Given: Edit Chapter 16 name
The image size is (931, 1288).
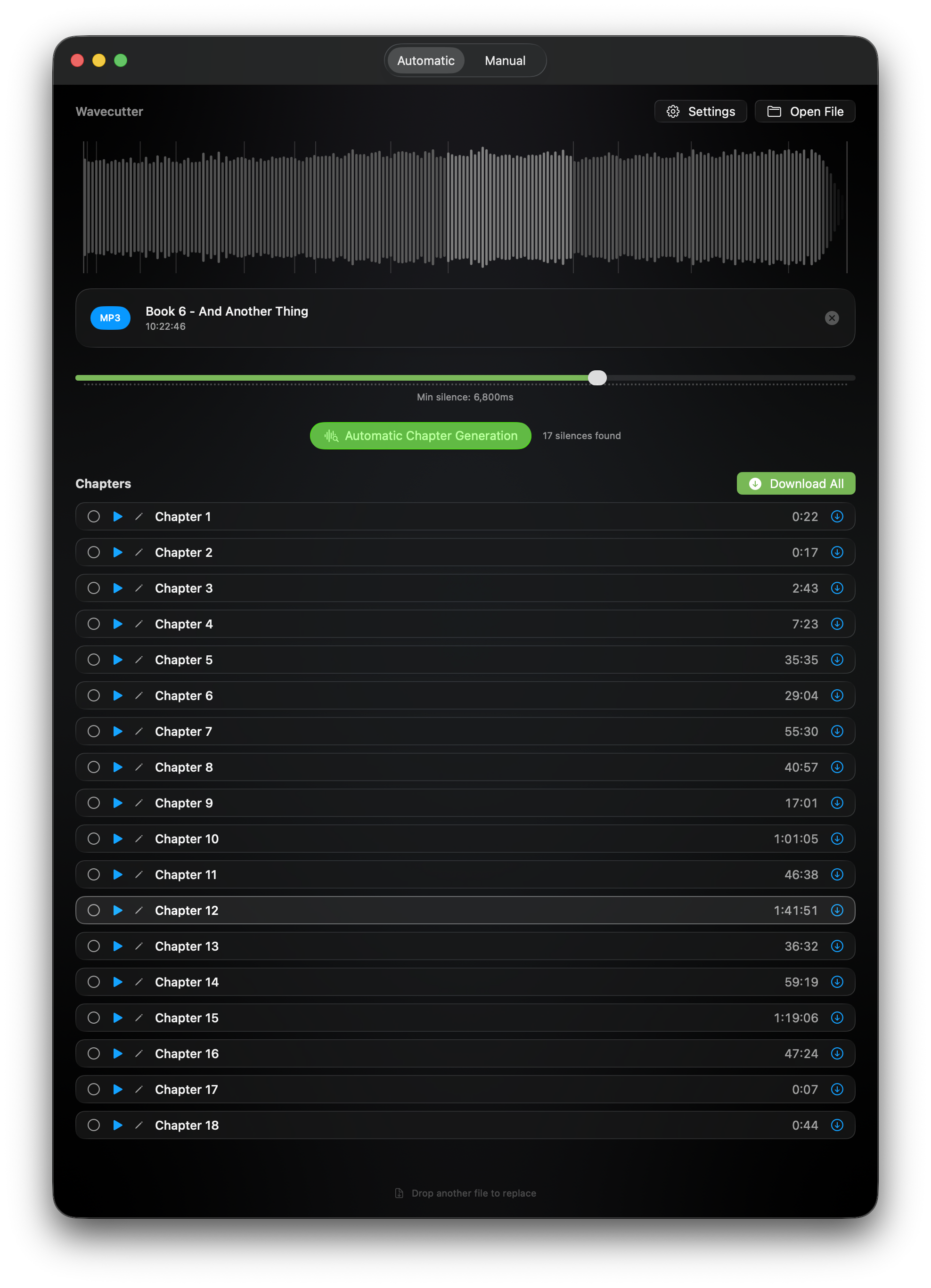Looking at the screenshot, I should pos(139,1053).
